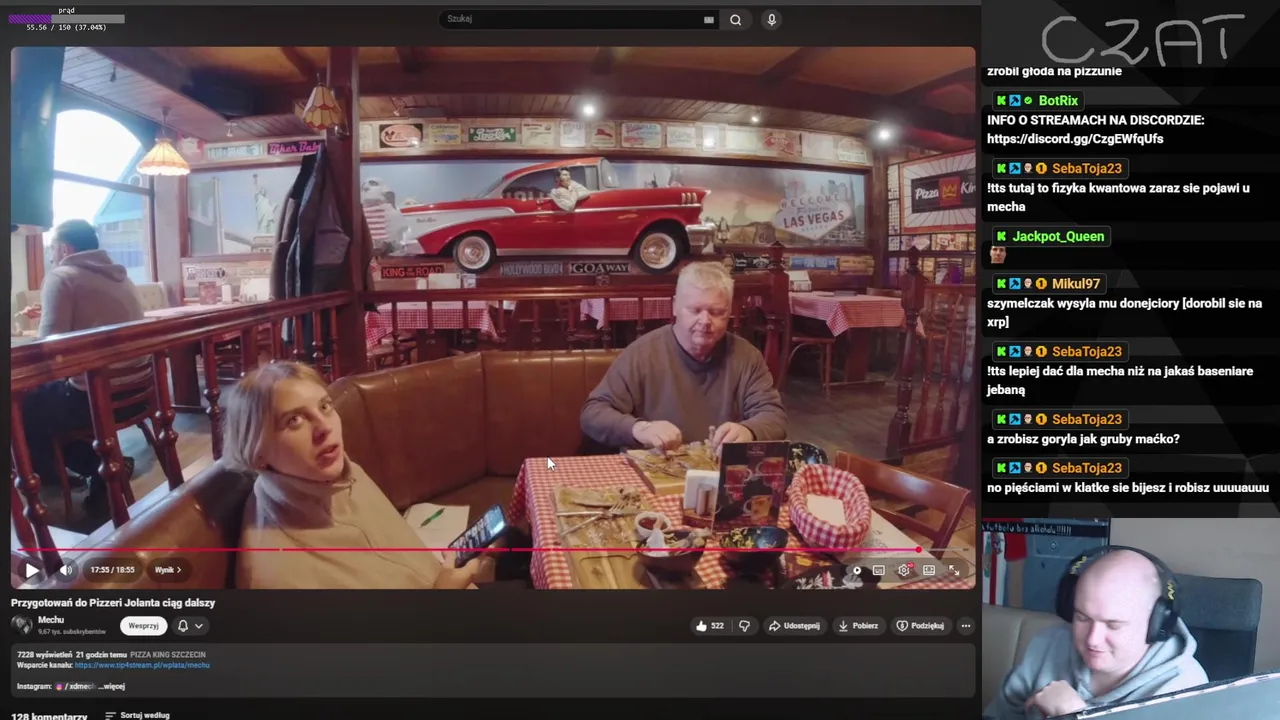Dislike the video with thumbs down
The image size is (1280, 720).
point(744,626)
